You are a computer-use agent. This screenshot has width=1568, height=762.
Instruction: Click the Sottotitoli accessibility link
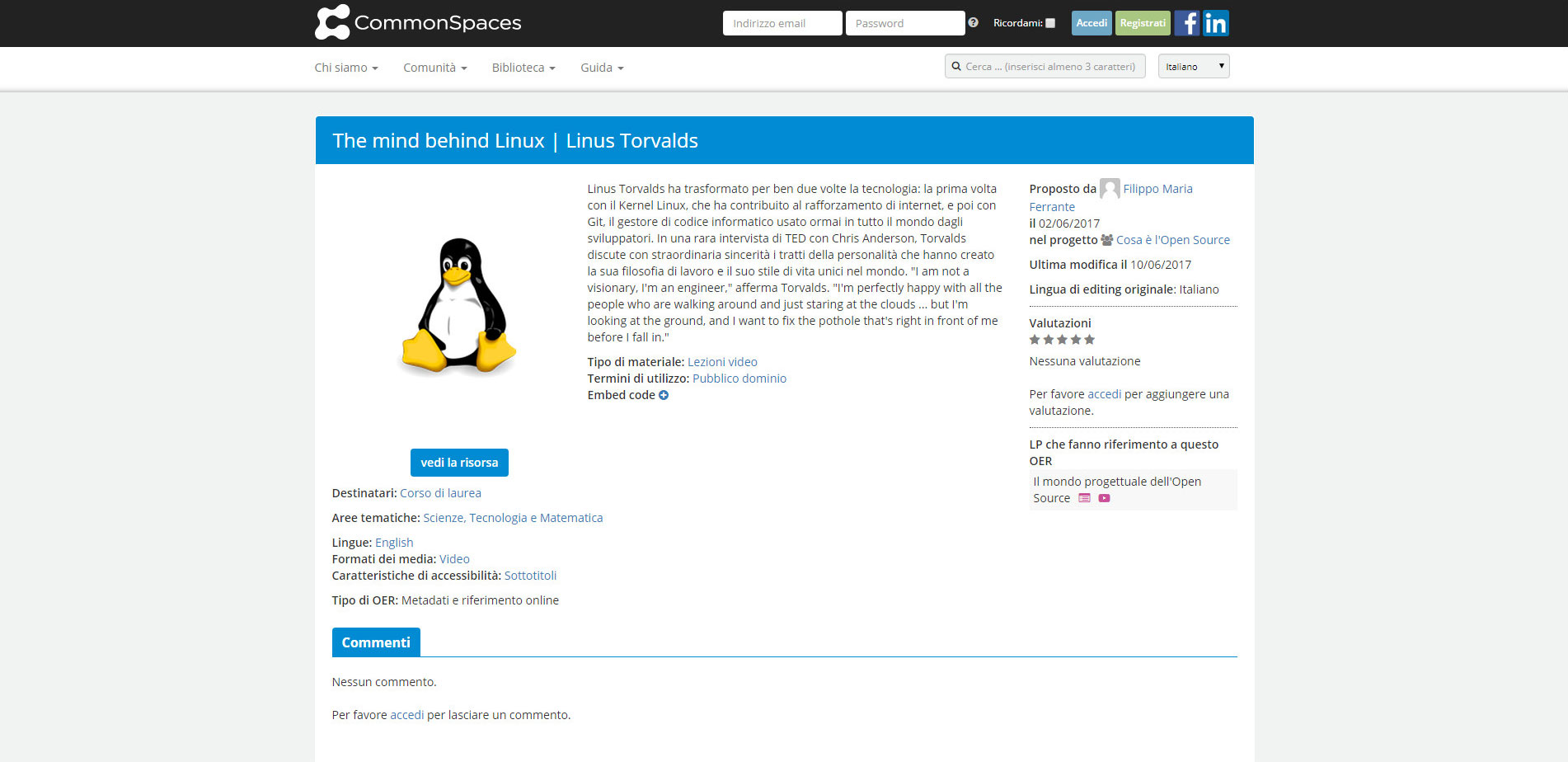pyautogui.click(x=530, y=576)
